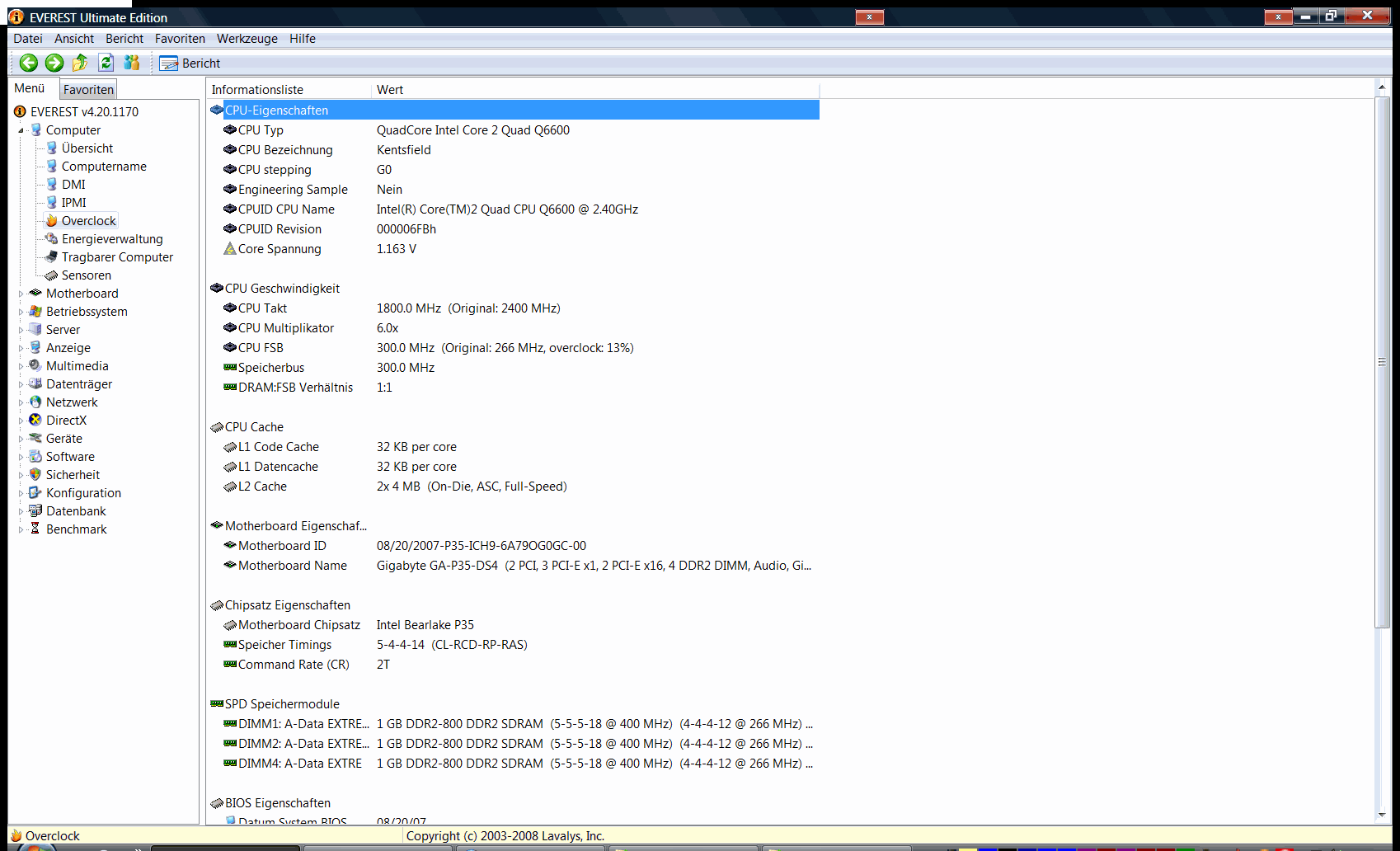The height and width of the screenshot is (851, 1400).
Task: Select the Overclock tree item
Action: tap(88, 221)
